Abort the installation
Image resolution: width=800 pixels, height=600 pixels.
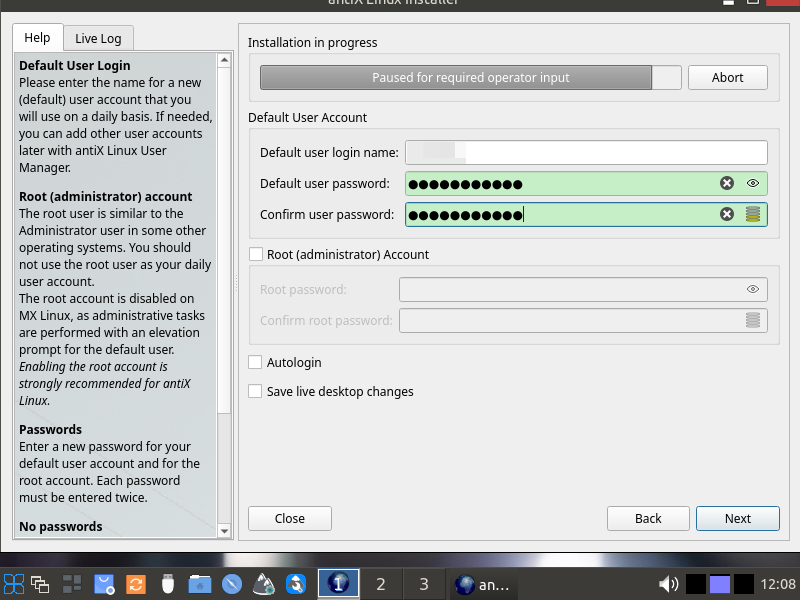pos(727,78)
